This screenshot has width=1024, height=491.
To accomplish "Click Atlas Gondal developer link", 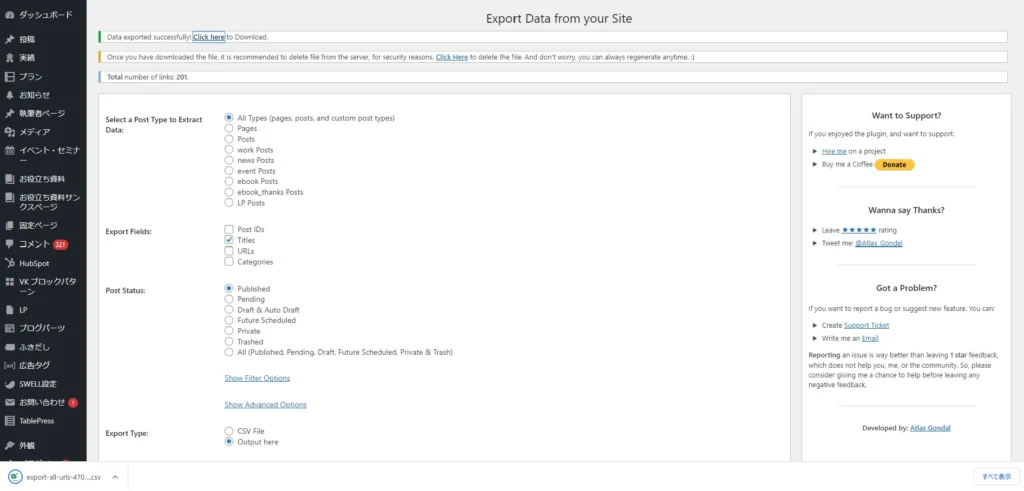I will [x=930, y=428].
